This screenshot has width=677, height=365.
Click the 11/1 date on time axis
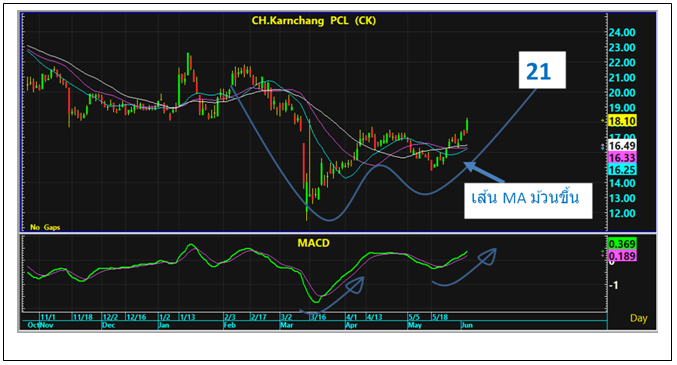click(x=47, y=317)
